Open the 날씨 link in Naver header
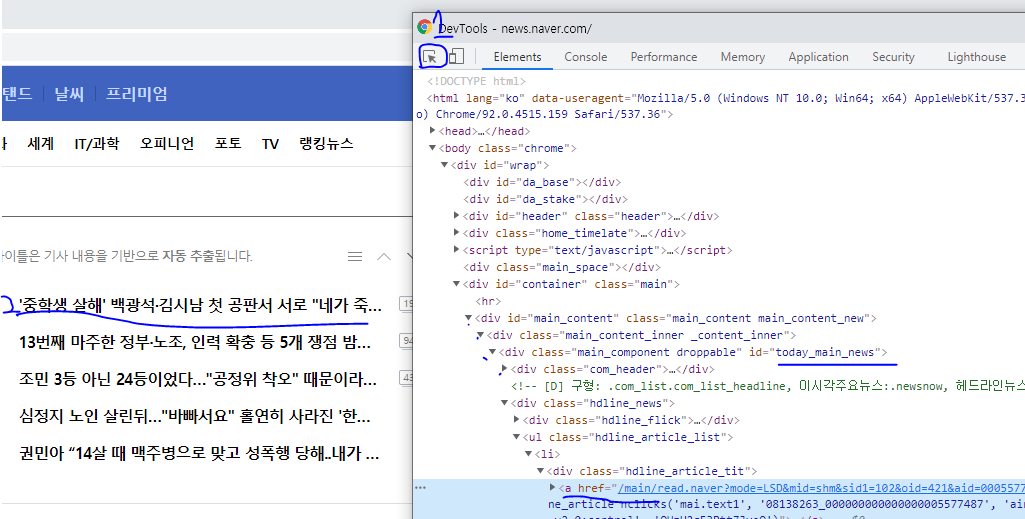Viewport: 1025px width, 519px height. [x=70, y=93]
